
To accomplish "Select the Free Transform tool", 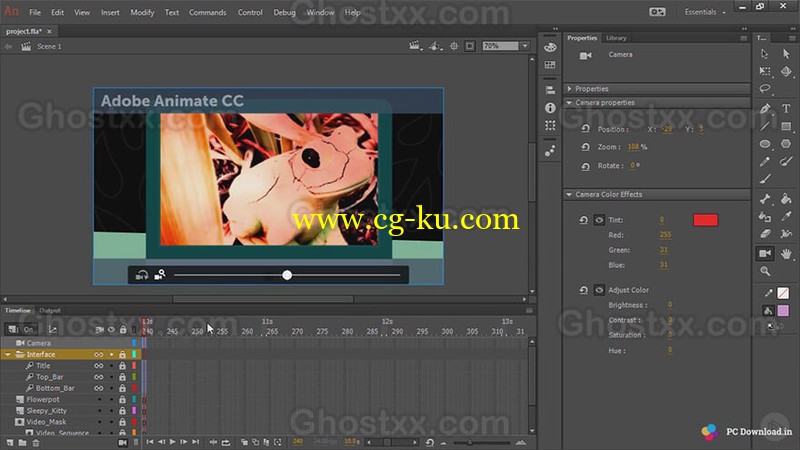I will 765,71.
